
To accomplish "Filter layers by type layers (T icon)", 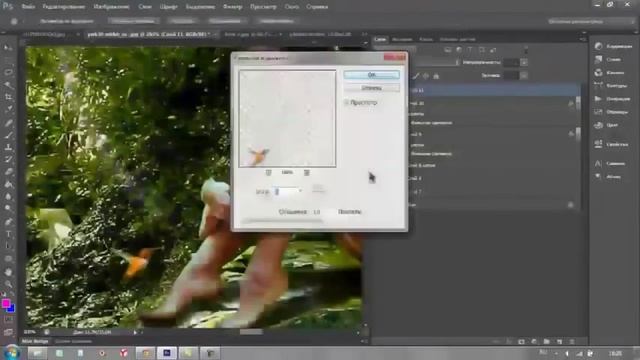I will point(470,50).
